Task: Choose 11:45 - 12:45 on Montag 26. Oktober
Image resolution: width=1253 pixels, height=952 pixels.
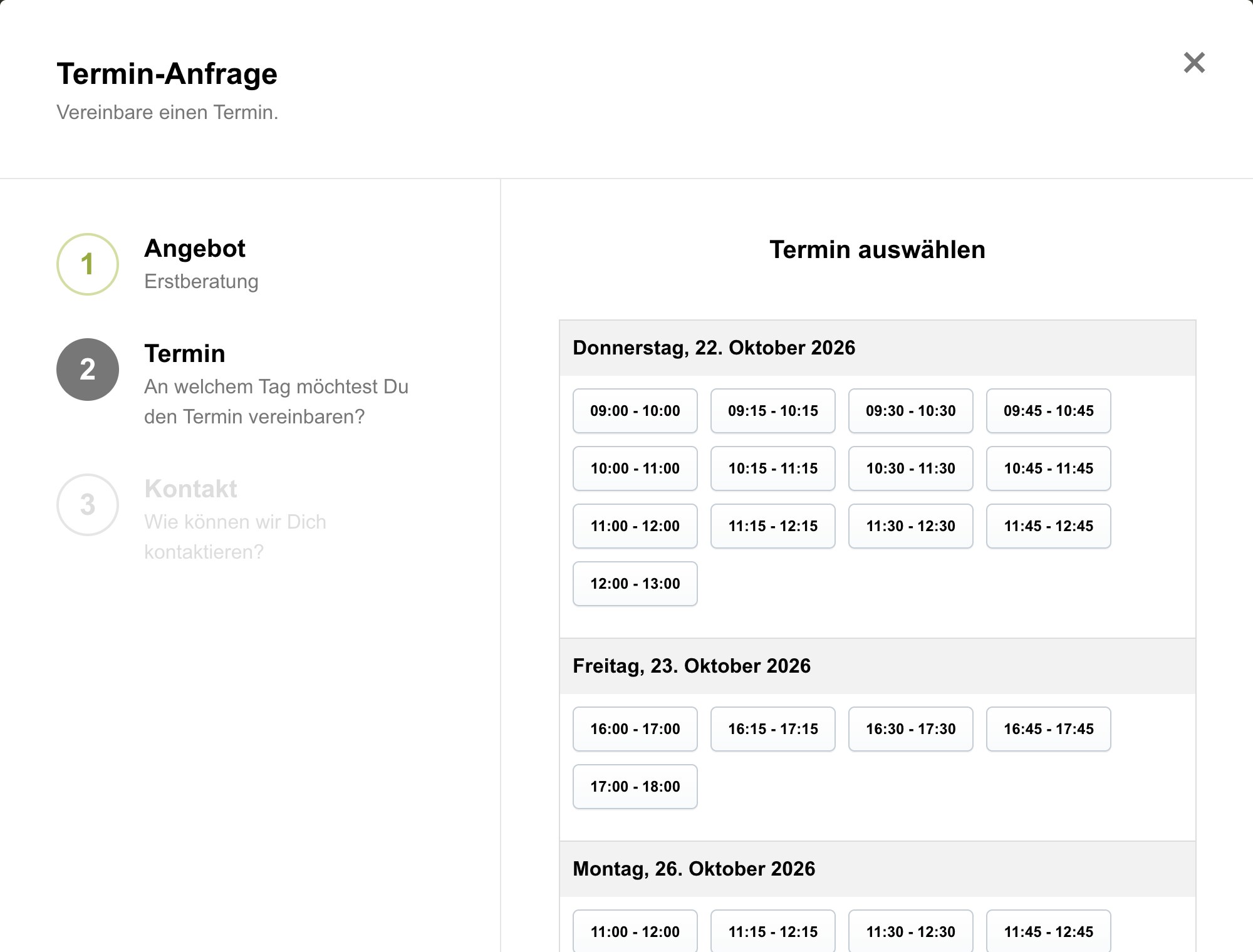Action: tap(1049, 931)
